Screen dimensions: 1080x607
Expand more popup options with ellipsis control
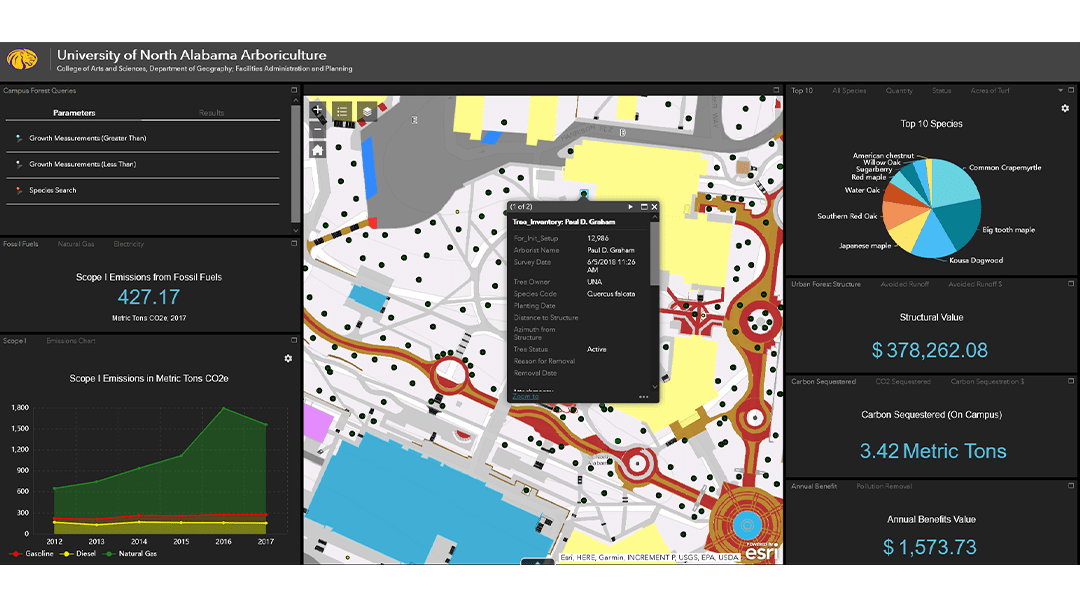(x=645, y=396)
